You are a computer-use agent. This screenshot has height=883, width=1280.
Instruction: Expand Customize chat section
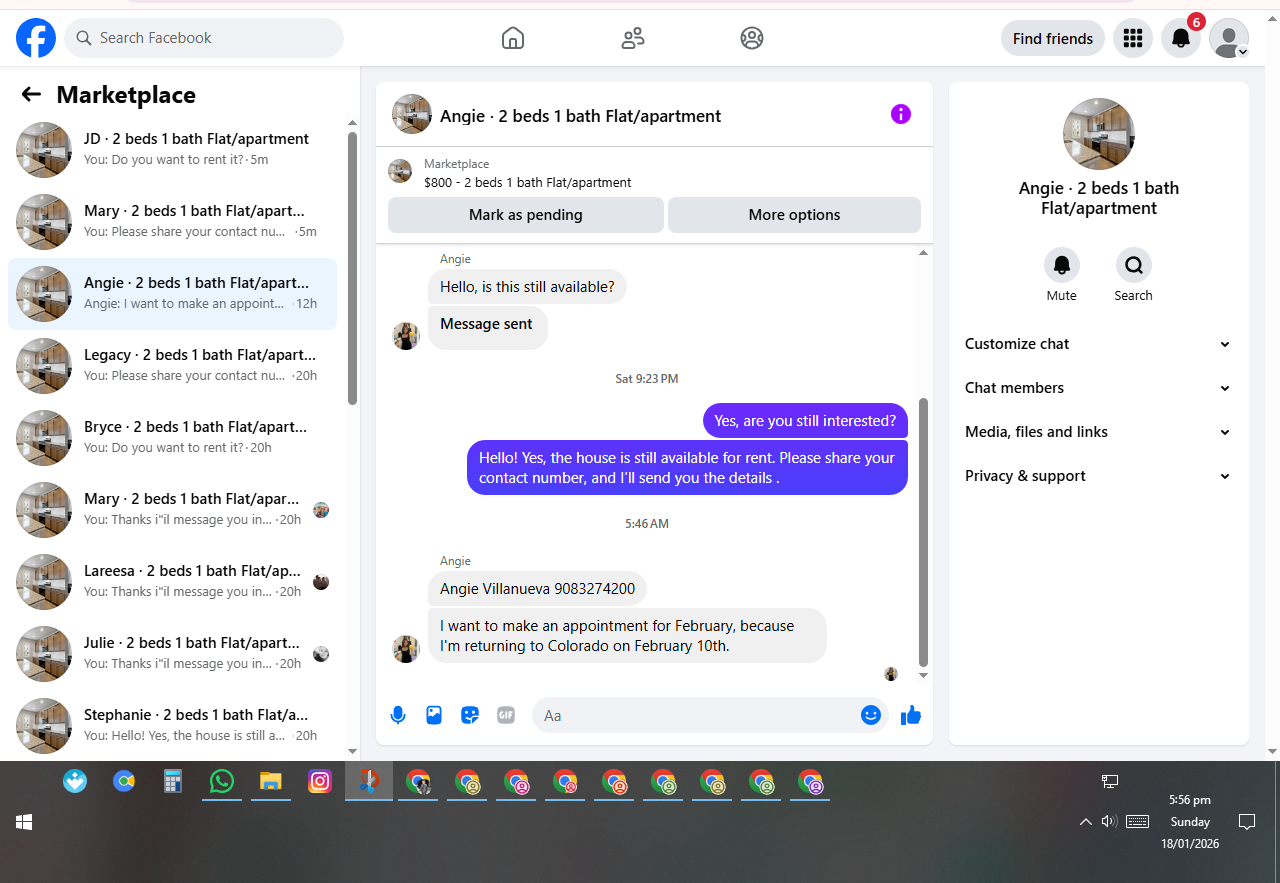tap(1098, 344)
